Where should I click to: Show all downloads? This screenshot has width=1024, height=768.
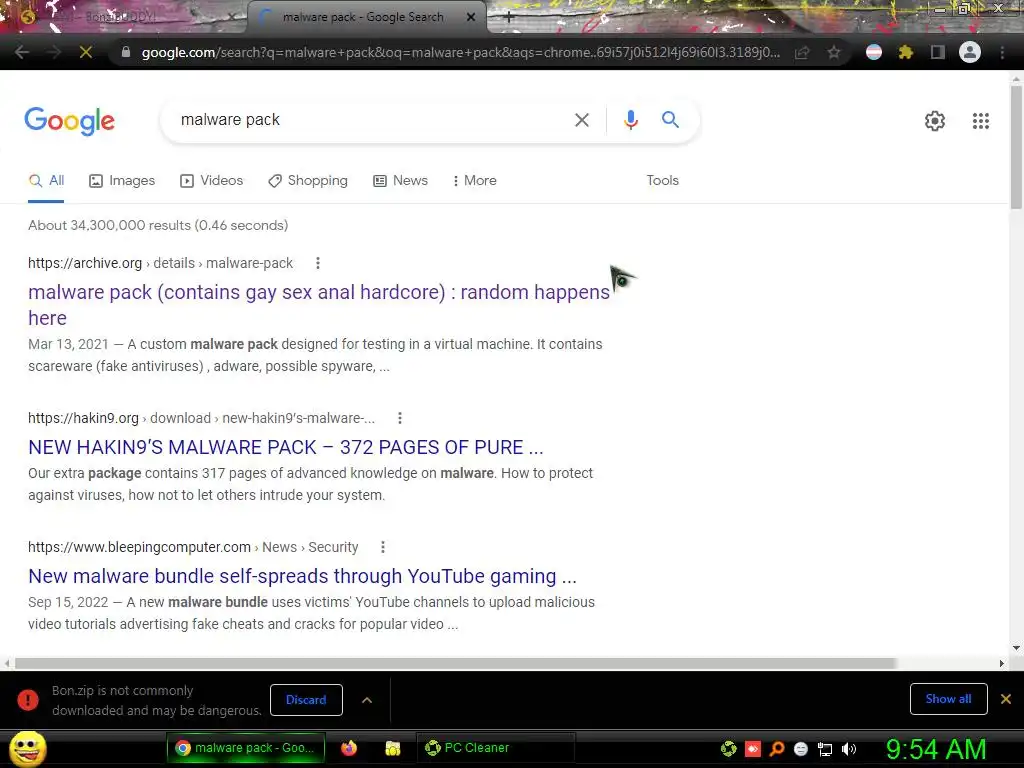tap(948, 699)
